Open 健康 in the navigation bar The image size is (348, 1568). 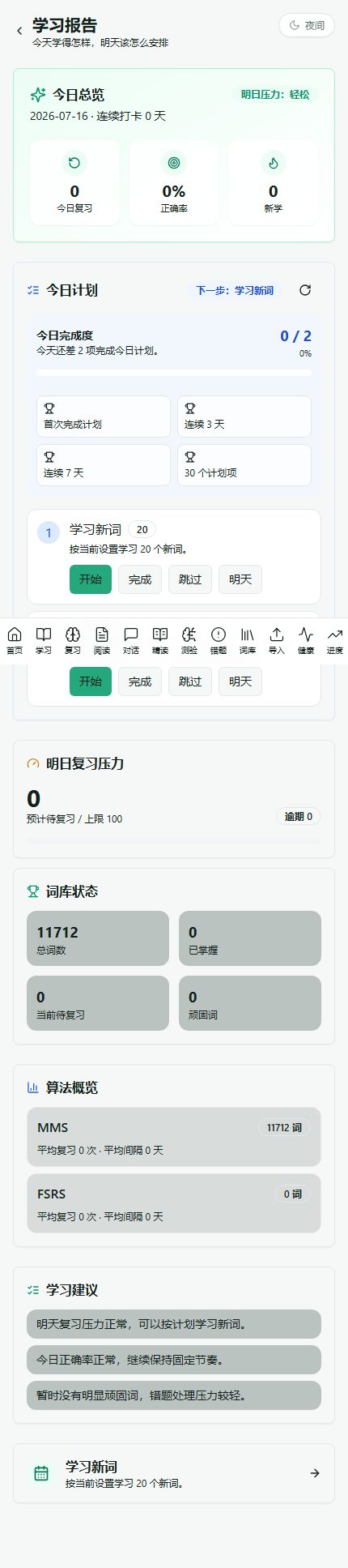(x=306, y=640)
